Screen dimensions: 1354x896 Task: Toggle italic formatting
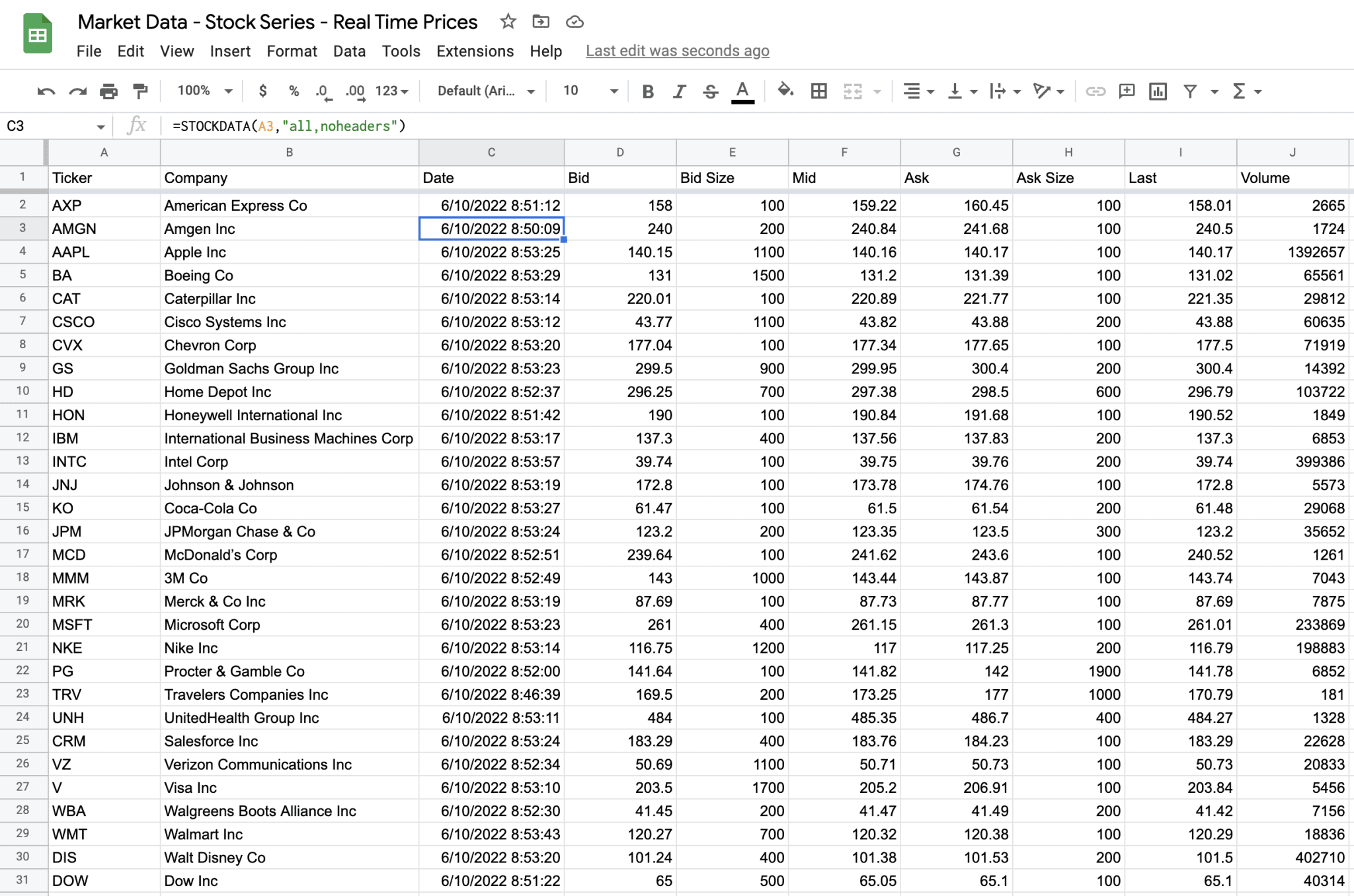tap(679, 91)
